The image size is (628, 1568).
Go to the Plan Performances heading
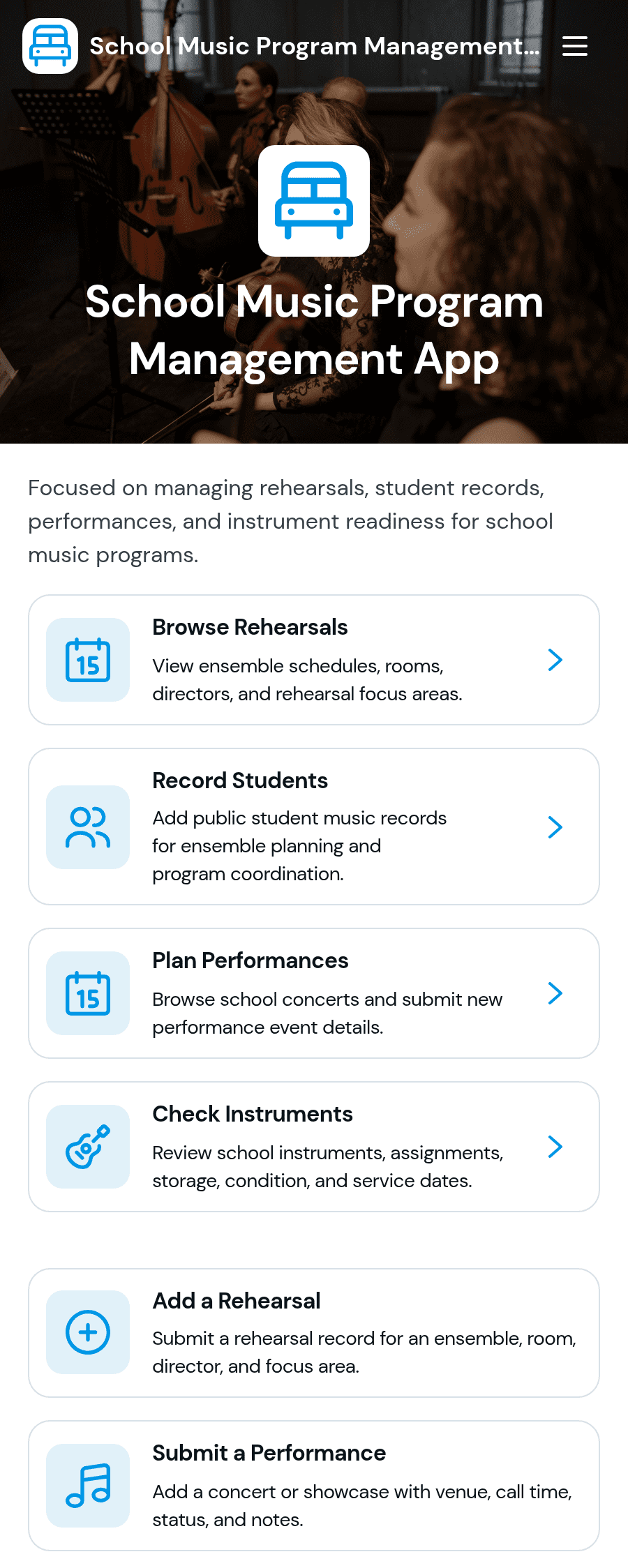point(251,960)
